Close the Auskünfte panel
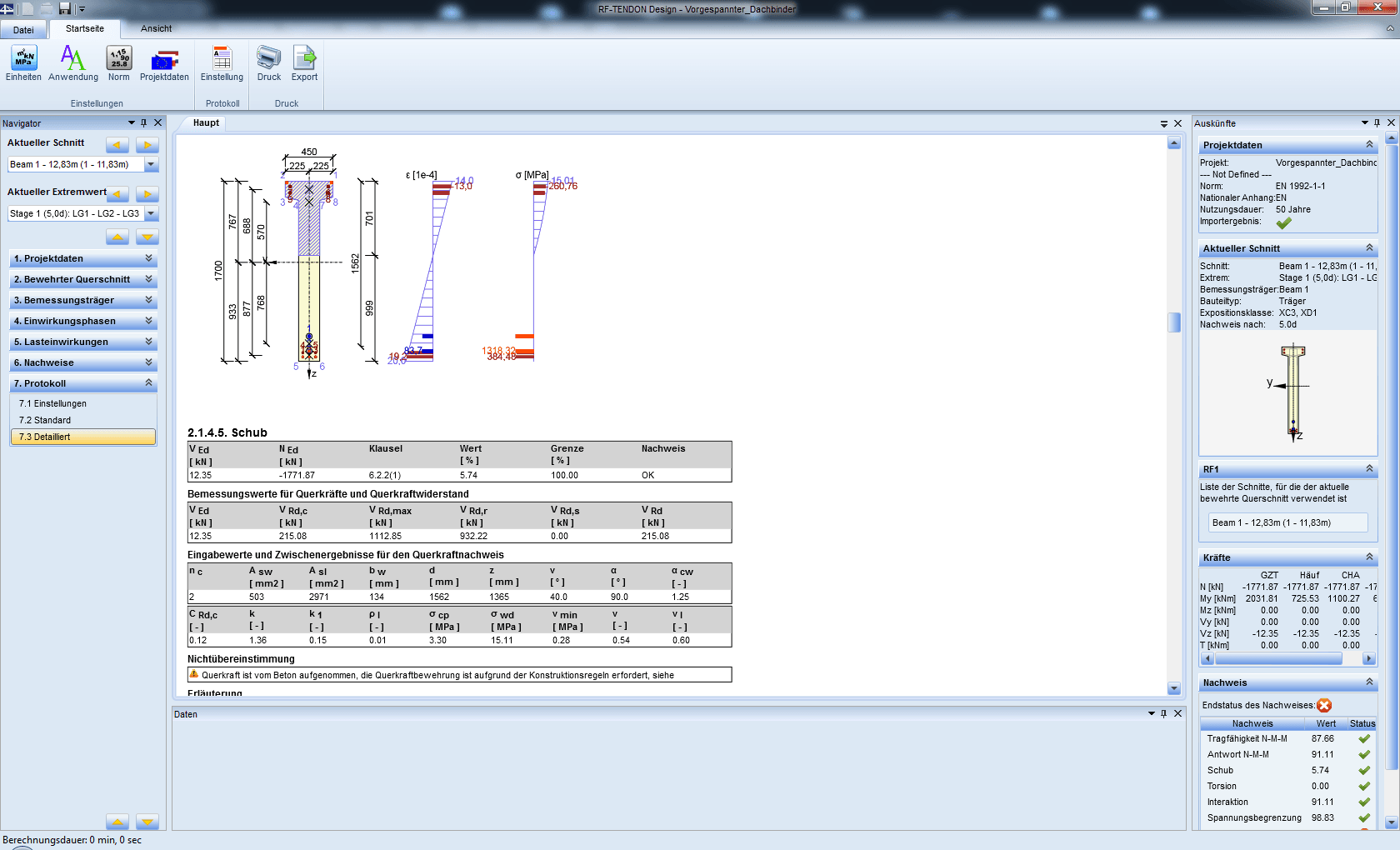The image size is (1400, 850). tap(1391, 122)
